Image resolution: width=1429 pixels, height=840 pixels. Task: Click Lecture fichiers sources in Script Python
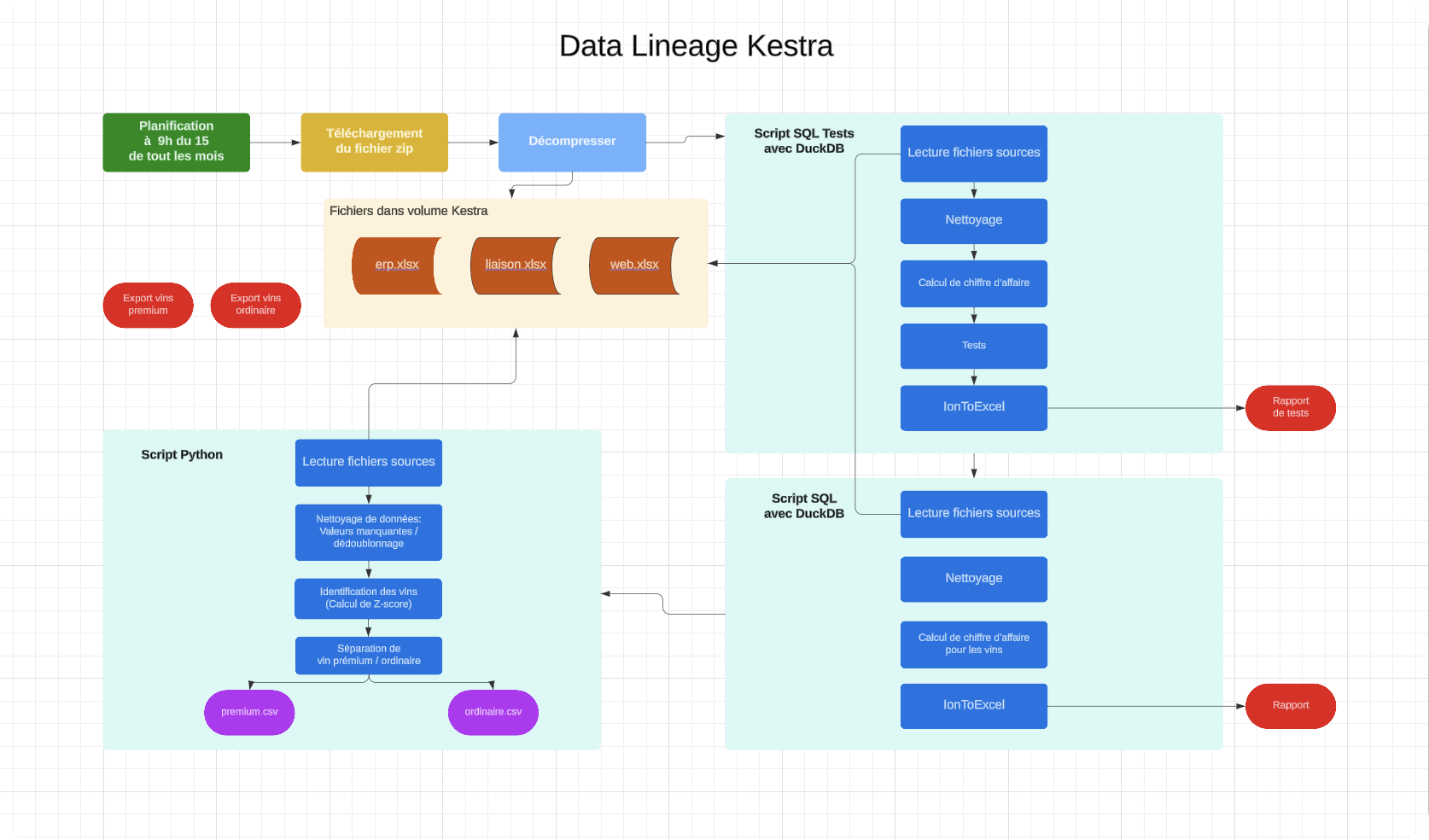point(368,463)
